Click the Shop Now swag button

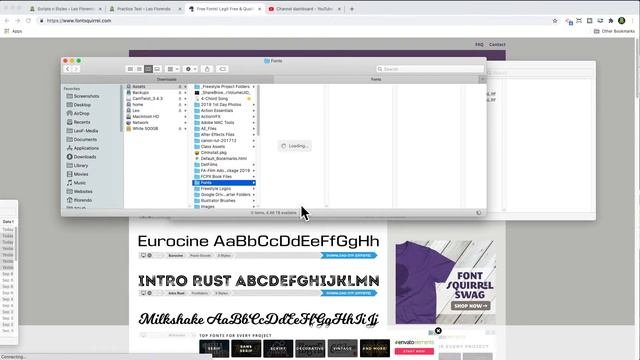click(471, 306)
